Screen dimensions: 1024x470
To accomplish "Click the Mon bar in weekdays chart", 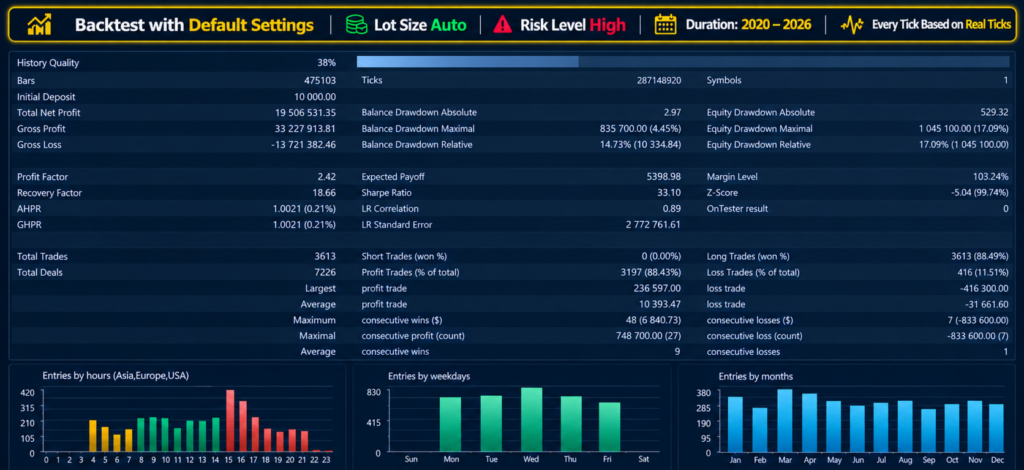I will (450, 424).
